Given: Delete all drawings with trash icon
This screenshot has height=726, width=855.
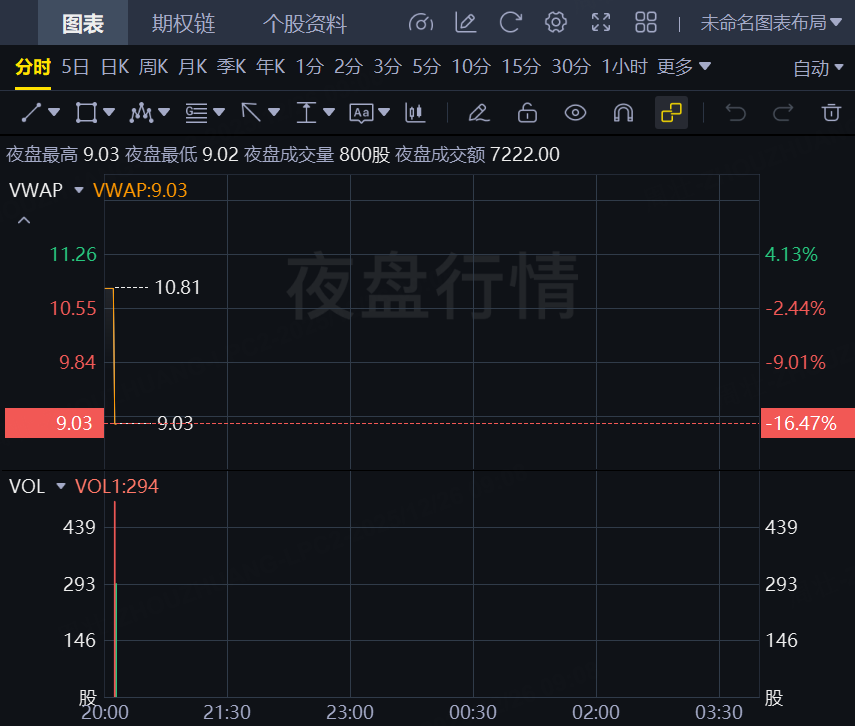Looking at the screenshot, I should [x=831, y=112].
